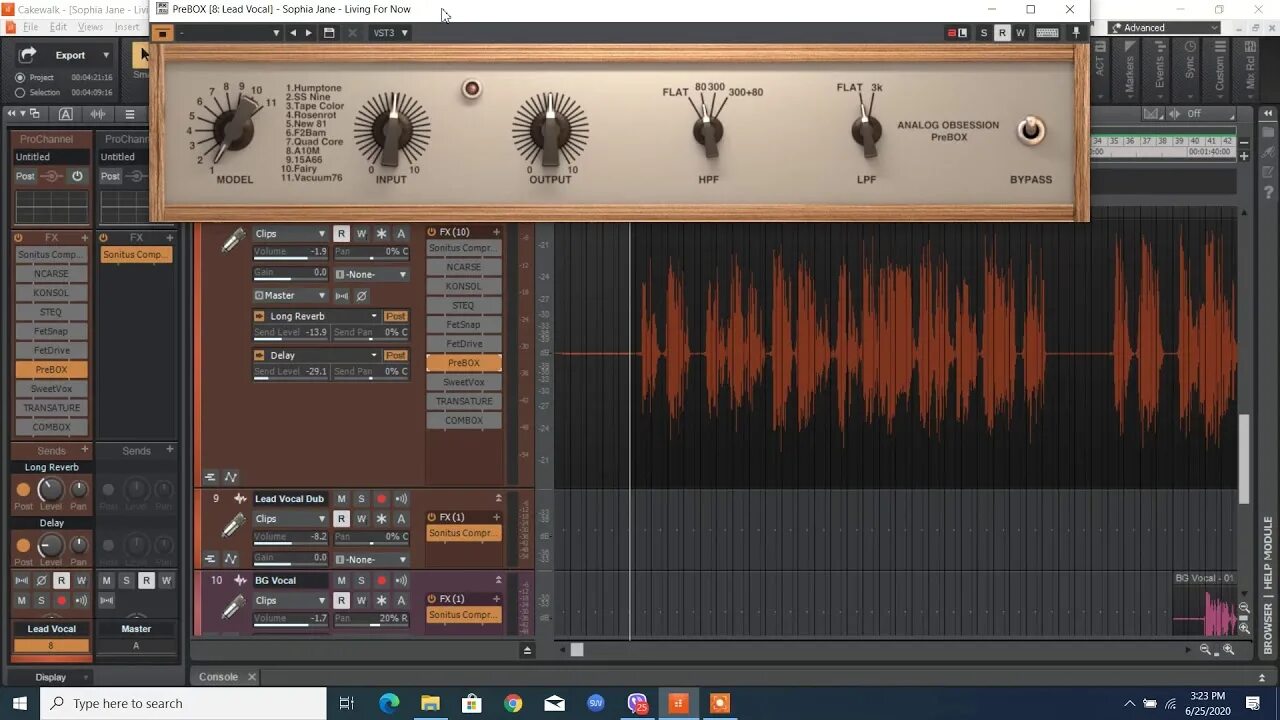This screenshot has height=720, width=1280.
Task: Open Microsoft Edge from the taskbar
Action: [x=389, y=703]
